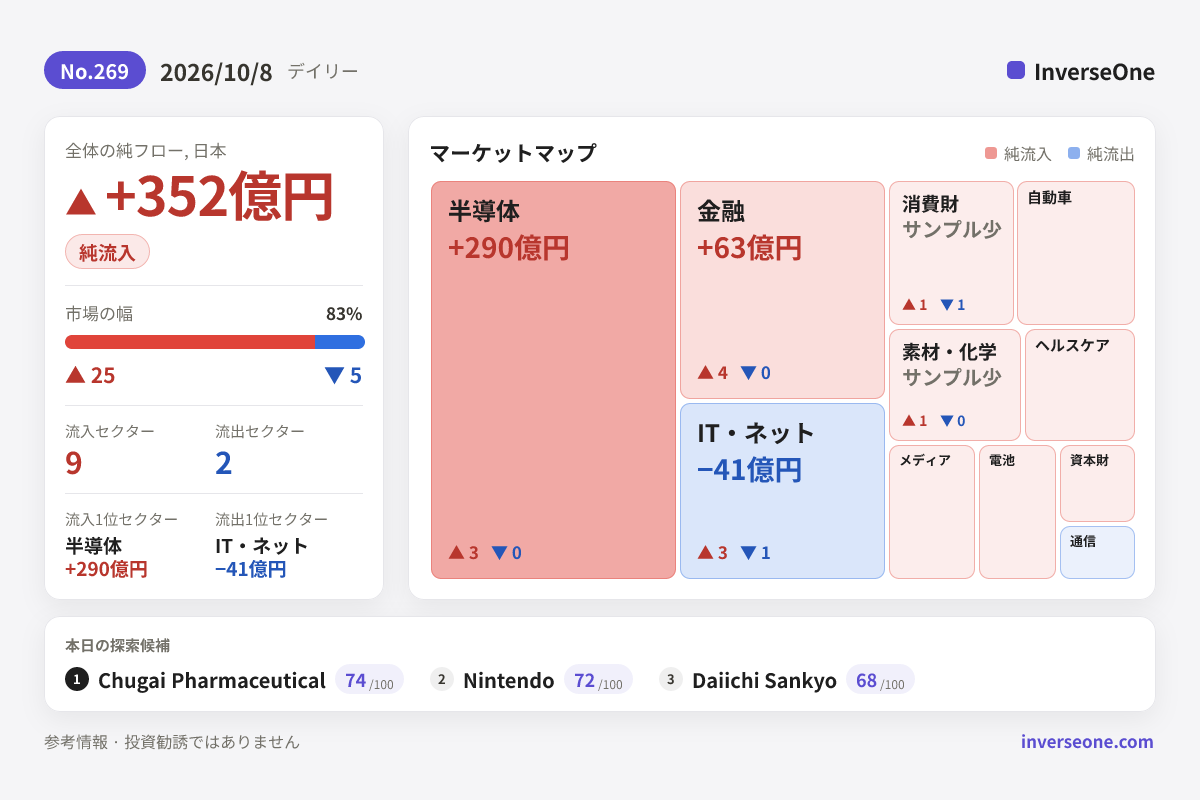1200x800 pixels.
Task: Click the 純流出 blue legend swatch
Action: pos(1074,154)
